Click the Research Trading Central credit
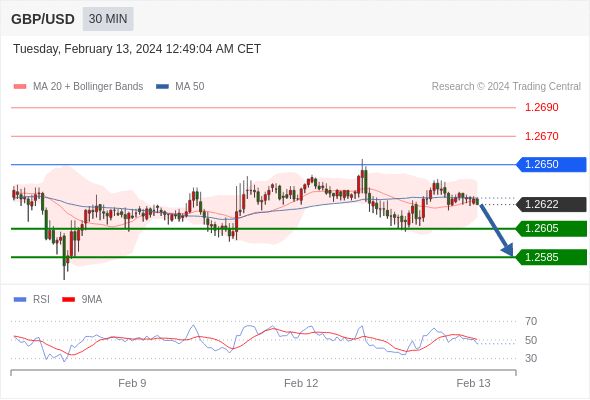 tap(506, 87)
